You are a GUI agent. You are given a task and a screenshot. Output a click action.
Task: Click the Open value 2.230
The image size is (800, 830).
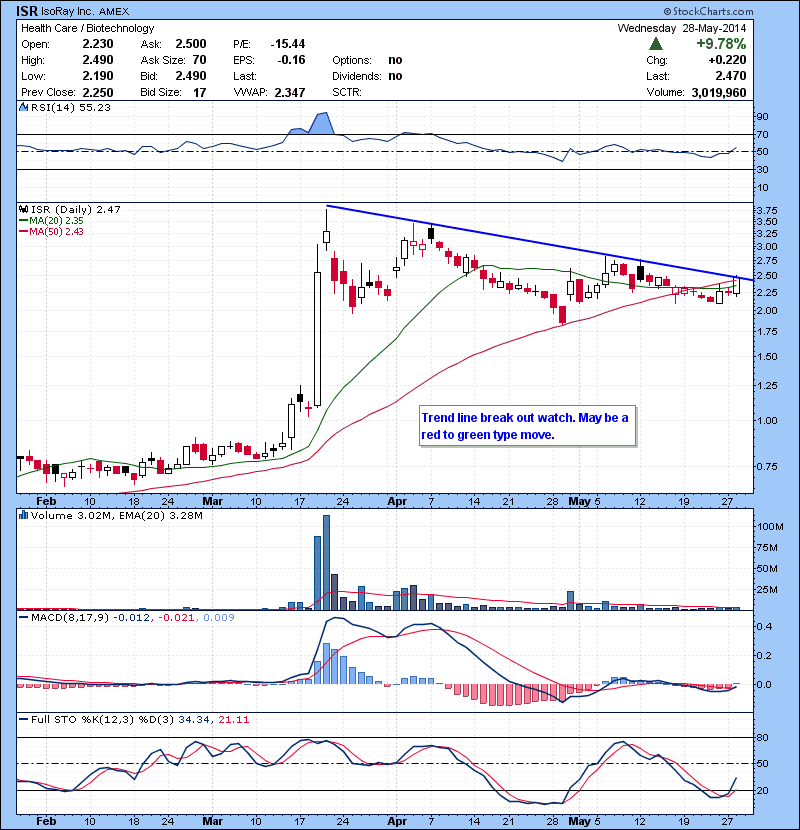(98, 44)
